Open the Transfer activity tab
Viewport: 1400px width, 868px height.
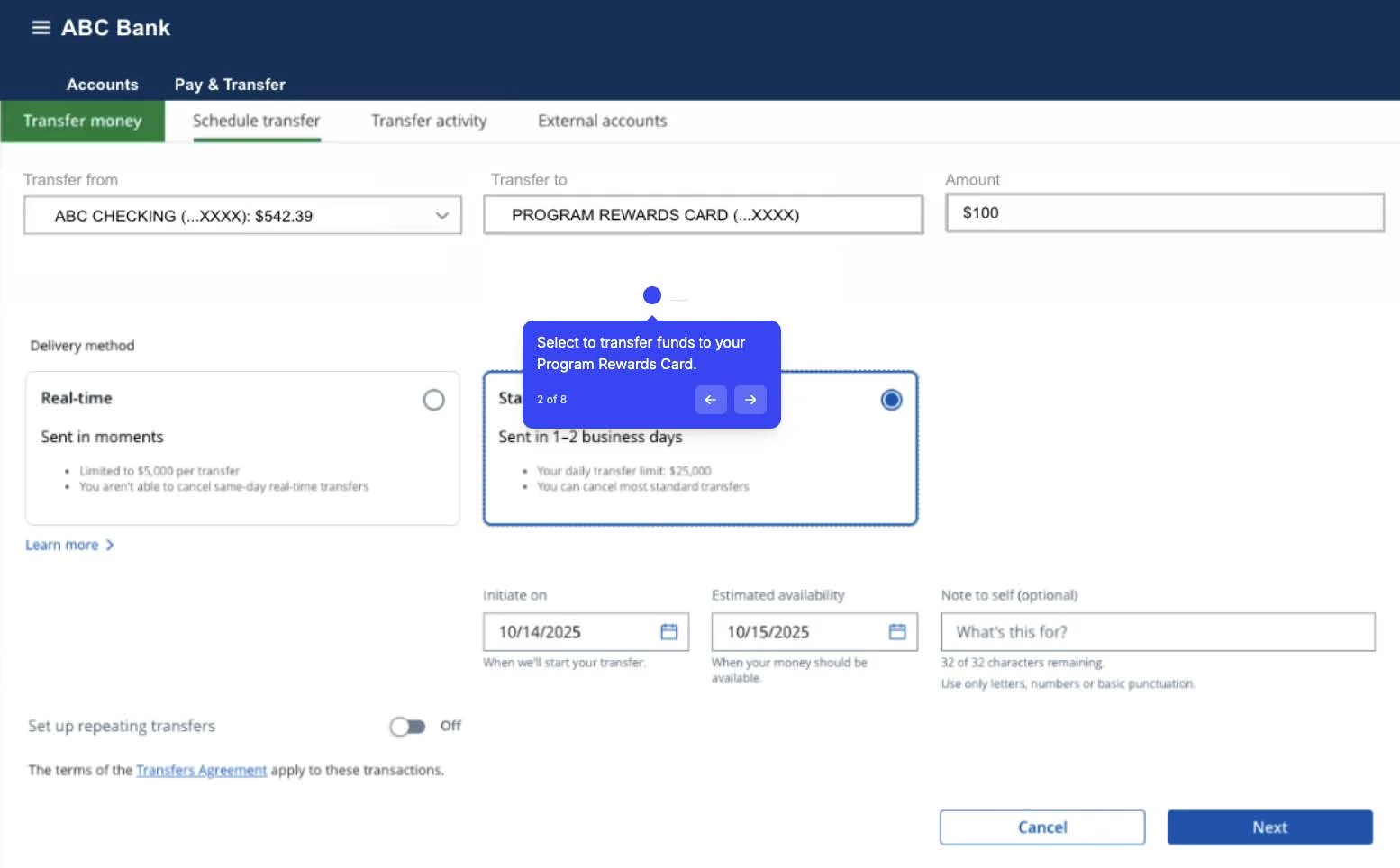(x=429, y=122)
